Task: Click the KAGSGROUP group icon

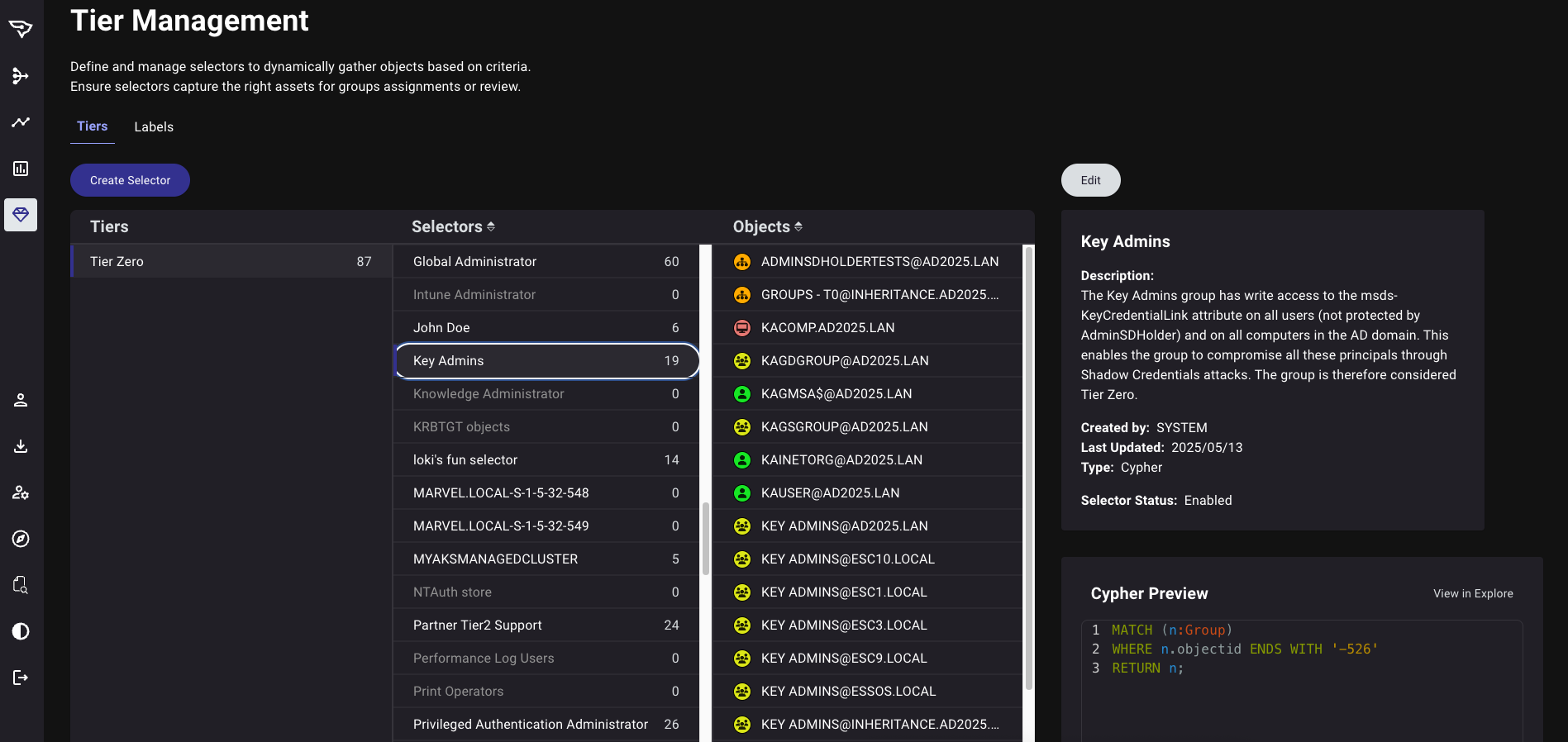Action: pos(742,427)
